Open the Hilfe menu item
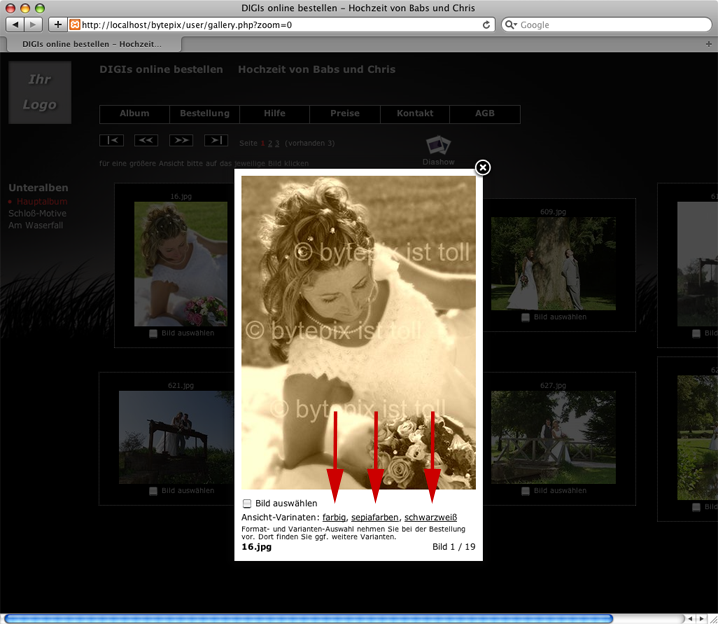Image resolution: width=718 pixels, height=624 pixels. pos(274,114)
